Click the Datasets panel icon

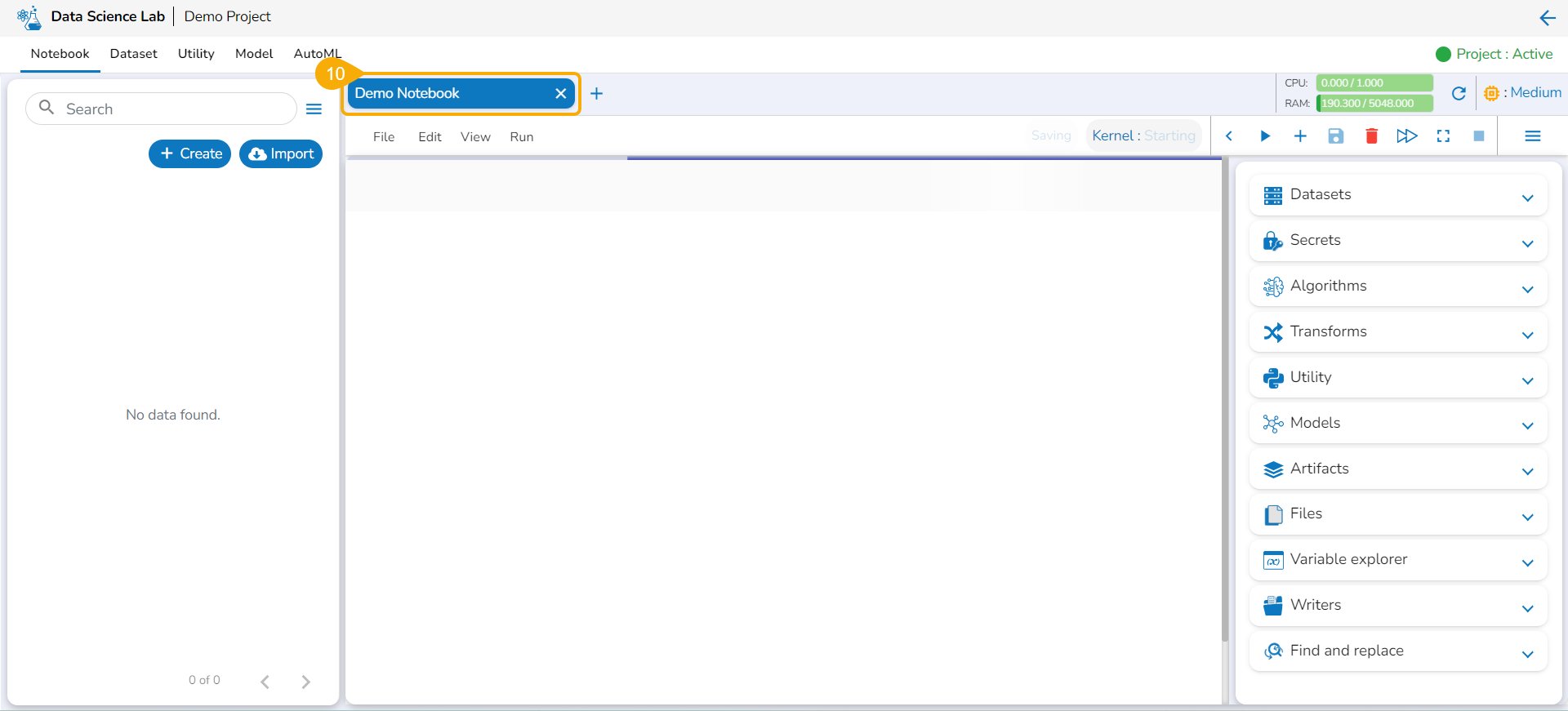(x=1273, y=196)
